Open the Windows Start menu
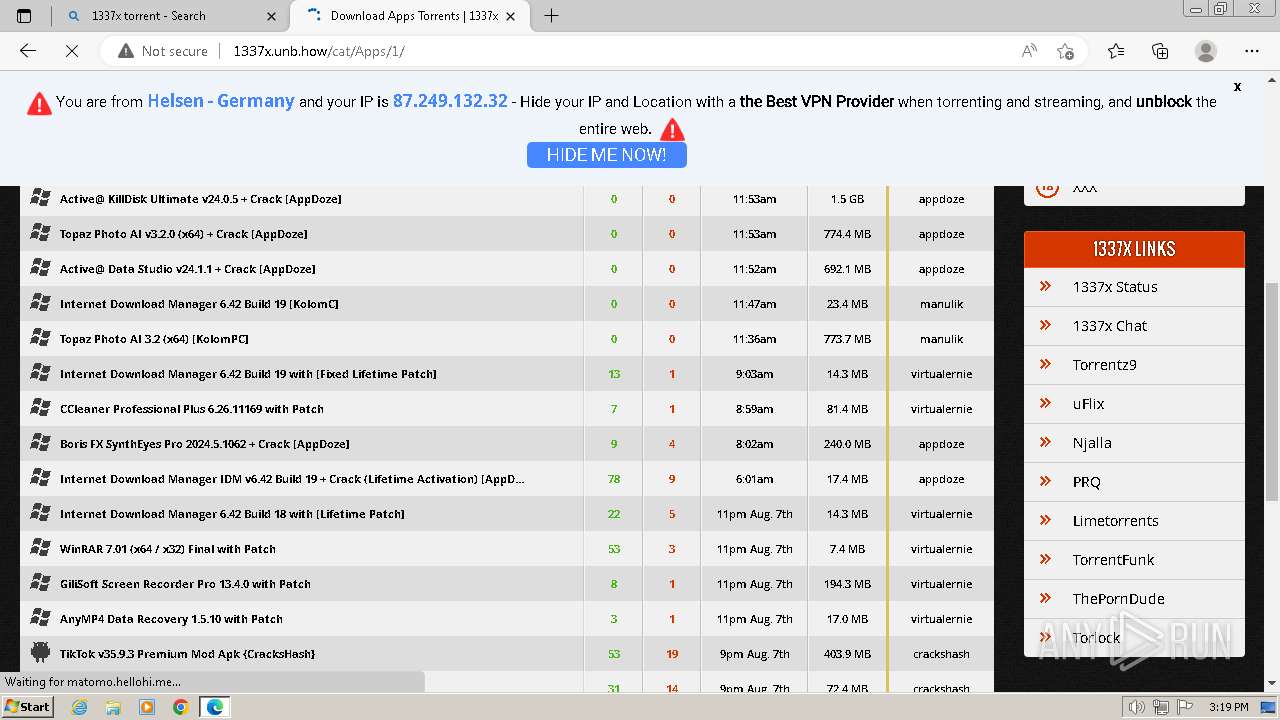The height and width of the screenshot is (720, 1280). [x=27, y=706]
